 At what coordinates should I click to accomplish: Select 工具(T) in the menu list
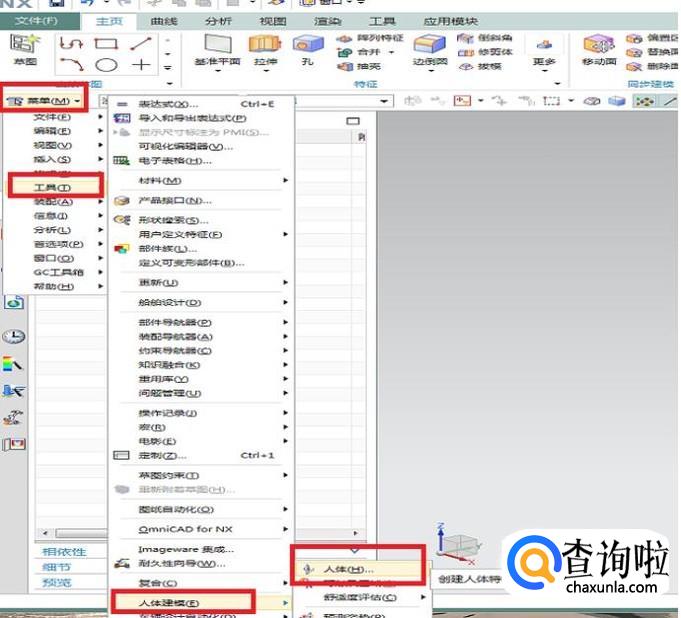(52, 187)
